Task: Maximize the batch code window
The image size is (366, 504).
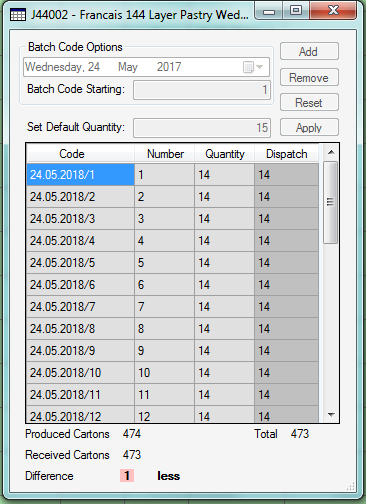Action: point(296,11)
